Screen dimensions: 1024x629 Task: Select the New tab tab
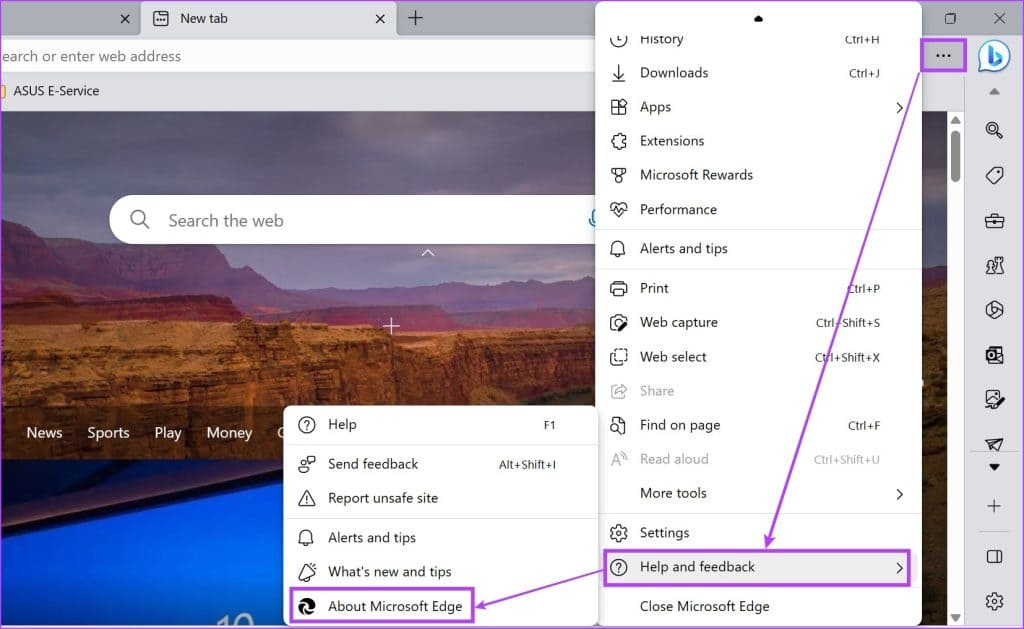268,19
